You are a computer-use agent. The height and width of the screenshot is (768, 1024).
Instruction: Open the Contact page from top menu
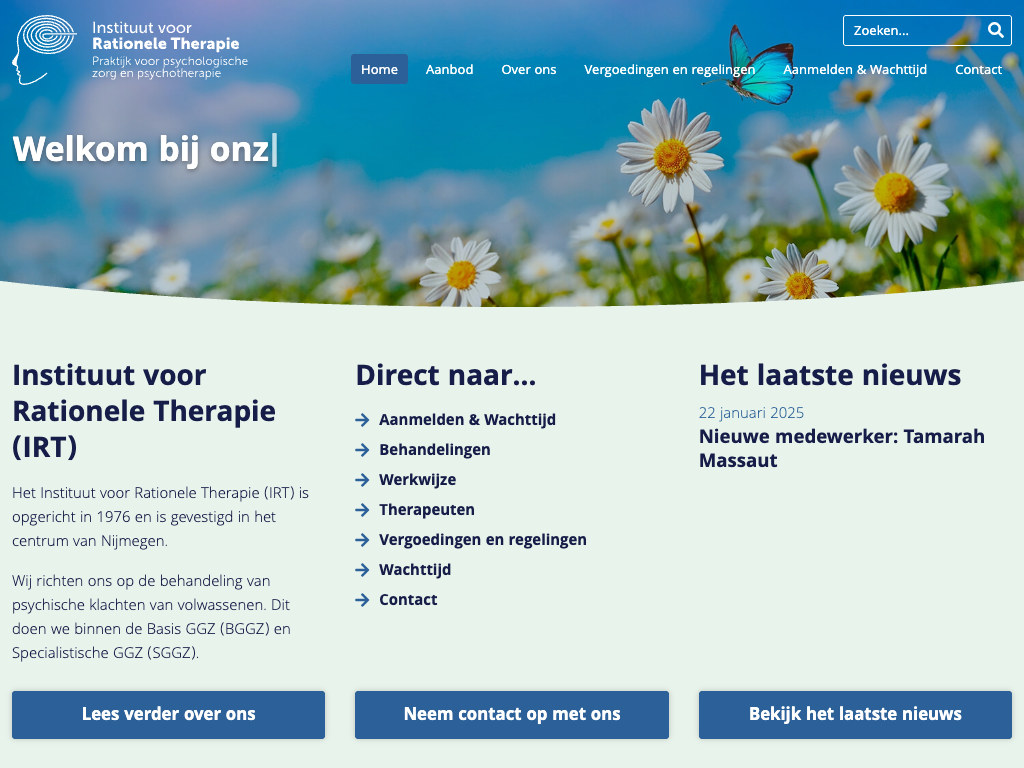click(978, 69)
